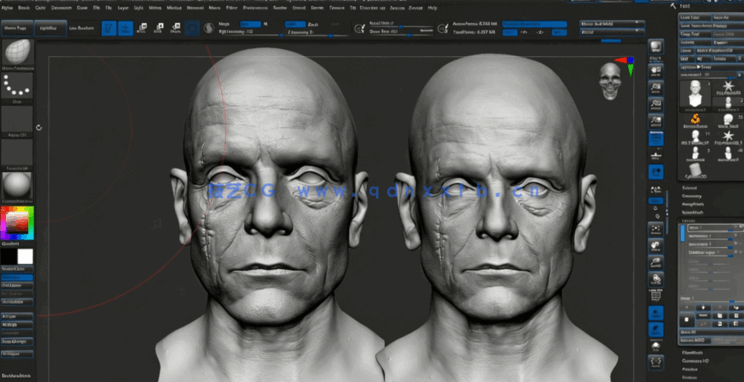Select the orange SimpleBrush tool thumbnail
The width and height of the screenshot is (744, 382).
695,119
